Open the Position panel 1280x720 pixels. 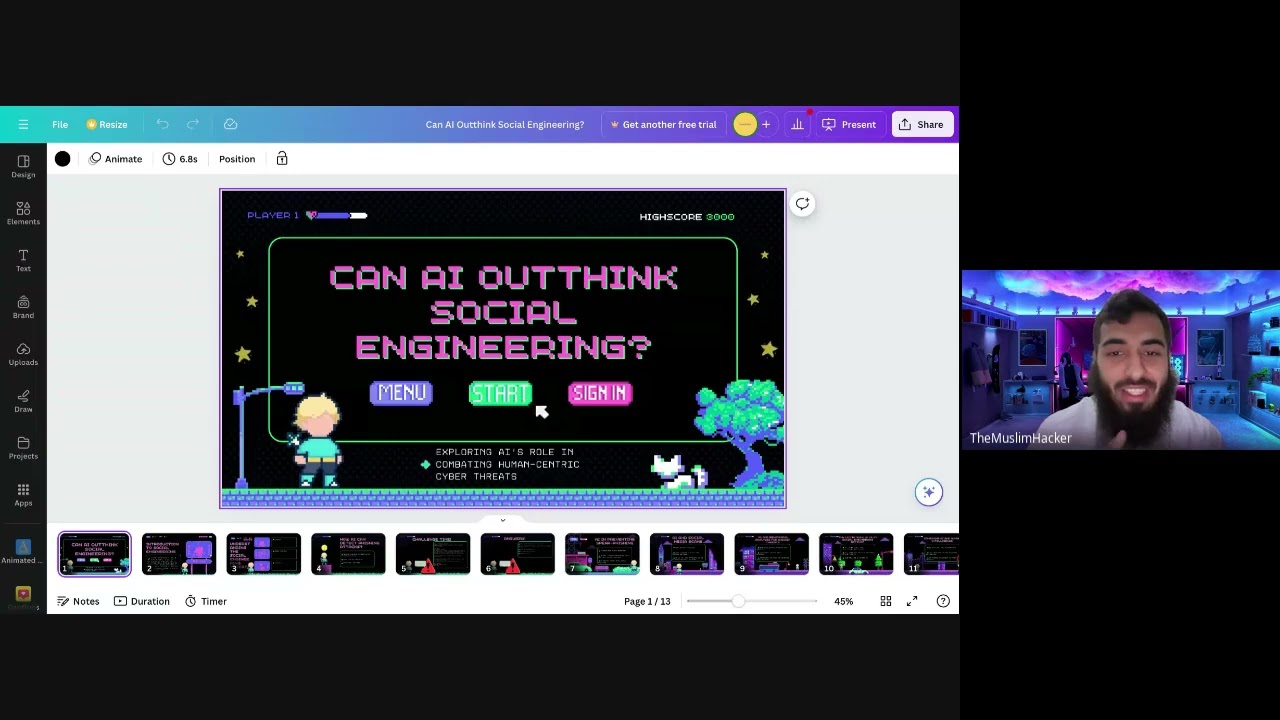tap(237, 159)
